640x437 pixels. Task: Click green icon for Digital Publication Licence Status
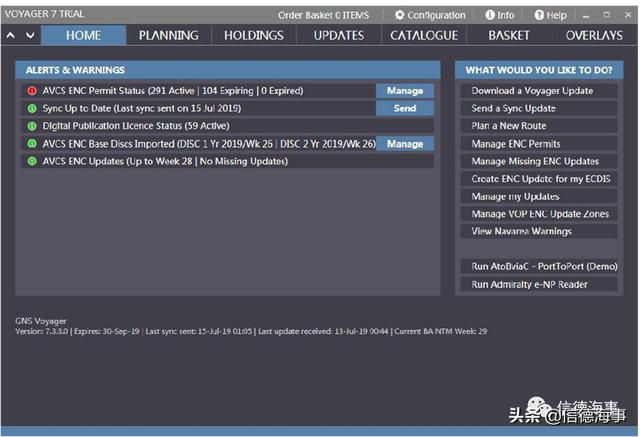pos(32,126)
